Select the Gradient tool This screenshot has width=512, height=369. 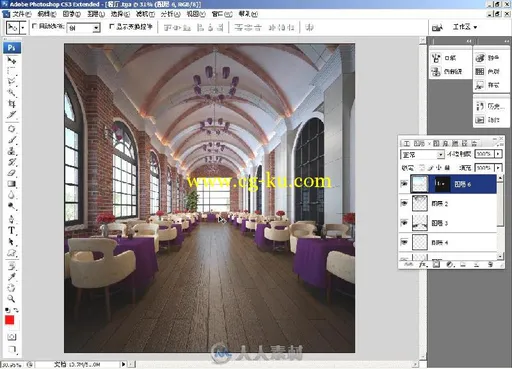pos(12,184)
